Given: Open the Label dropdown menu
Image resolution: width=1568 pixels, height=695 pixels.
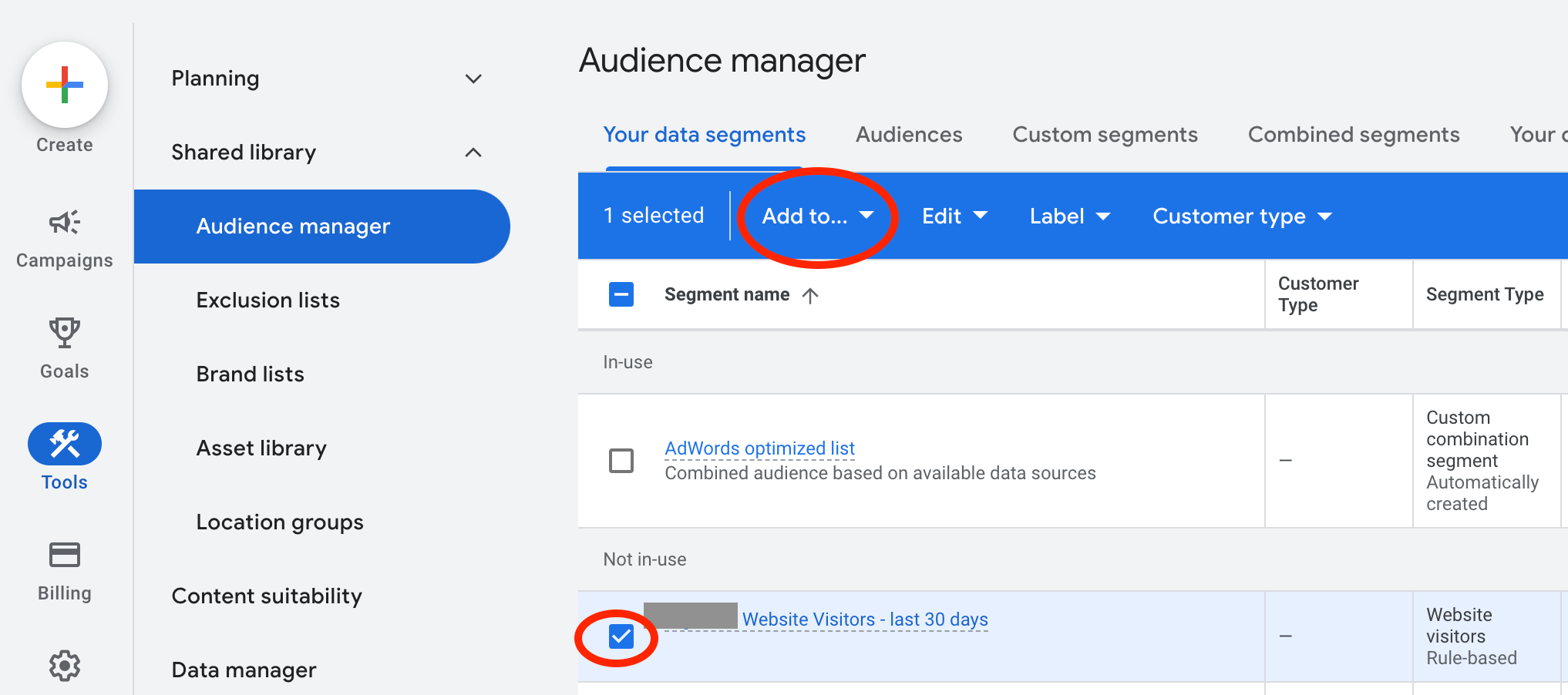Looking at the screenshot, I should pos(1069,217).
